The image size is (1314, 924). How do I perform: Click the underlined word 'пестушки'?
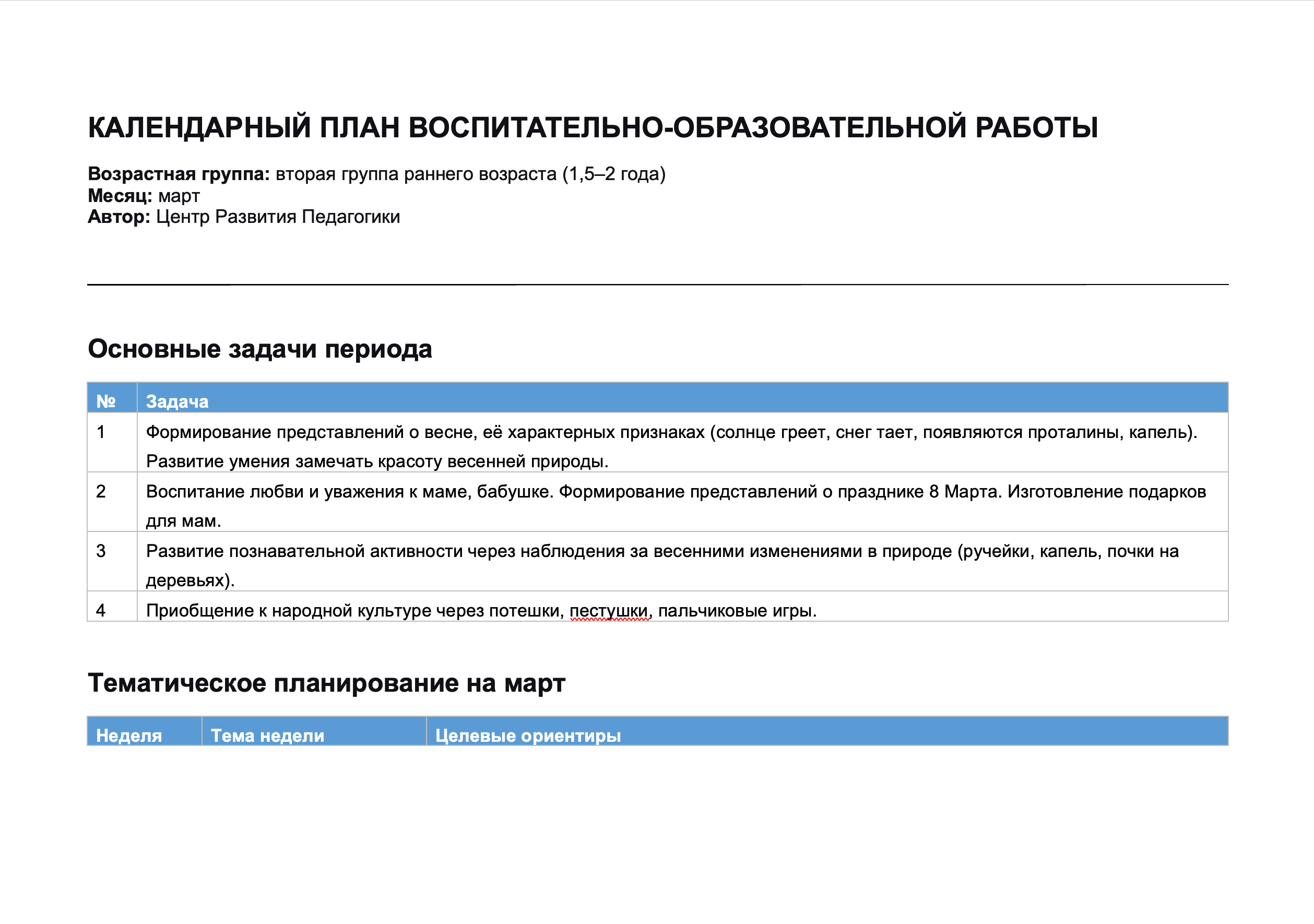[608, 611]
